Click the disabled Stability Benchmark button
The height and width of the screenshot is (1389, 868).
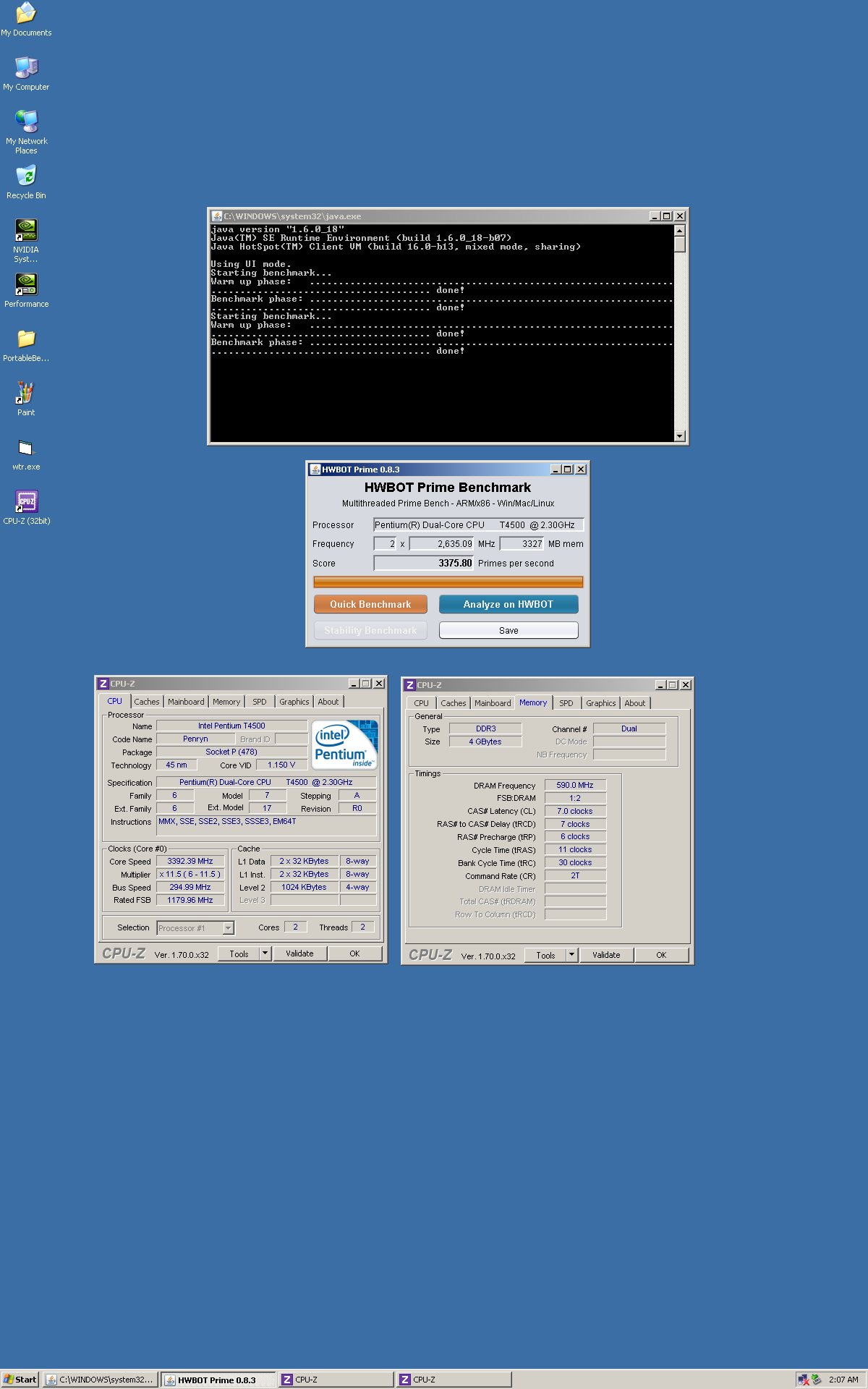[370, 630]
